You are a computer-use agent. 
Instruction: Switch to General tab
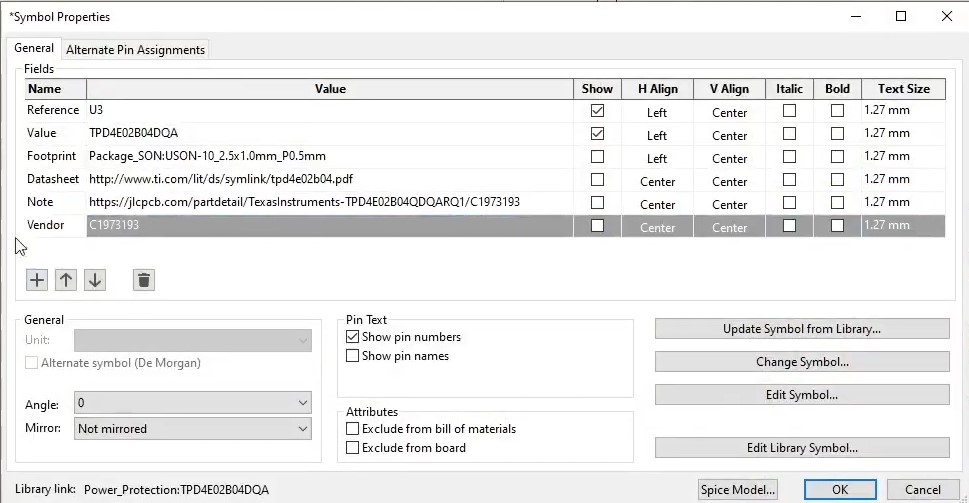(34, 48)
